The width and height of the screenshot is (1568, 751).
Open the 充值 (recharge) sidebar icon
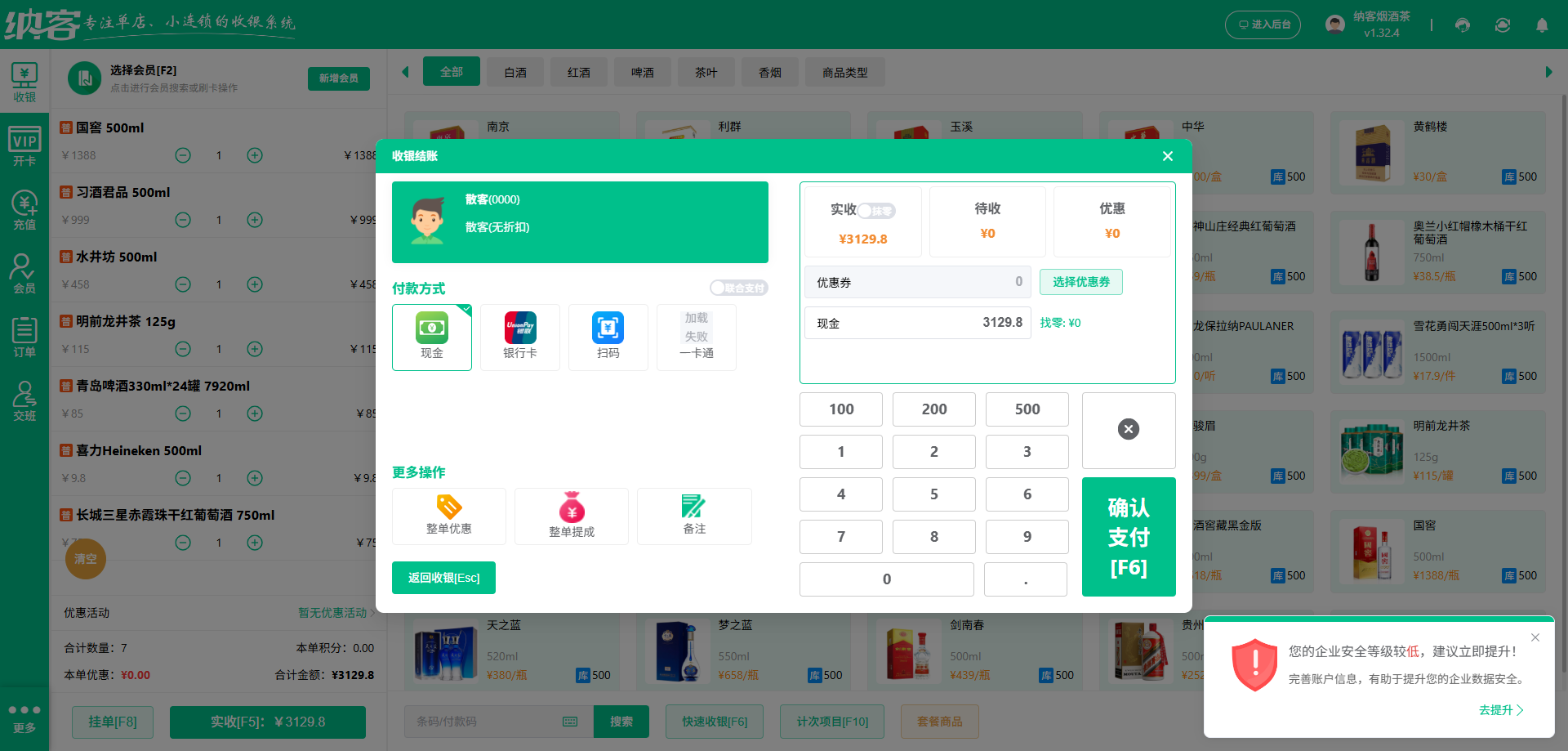tap(24, 209)
